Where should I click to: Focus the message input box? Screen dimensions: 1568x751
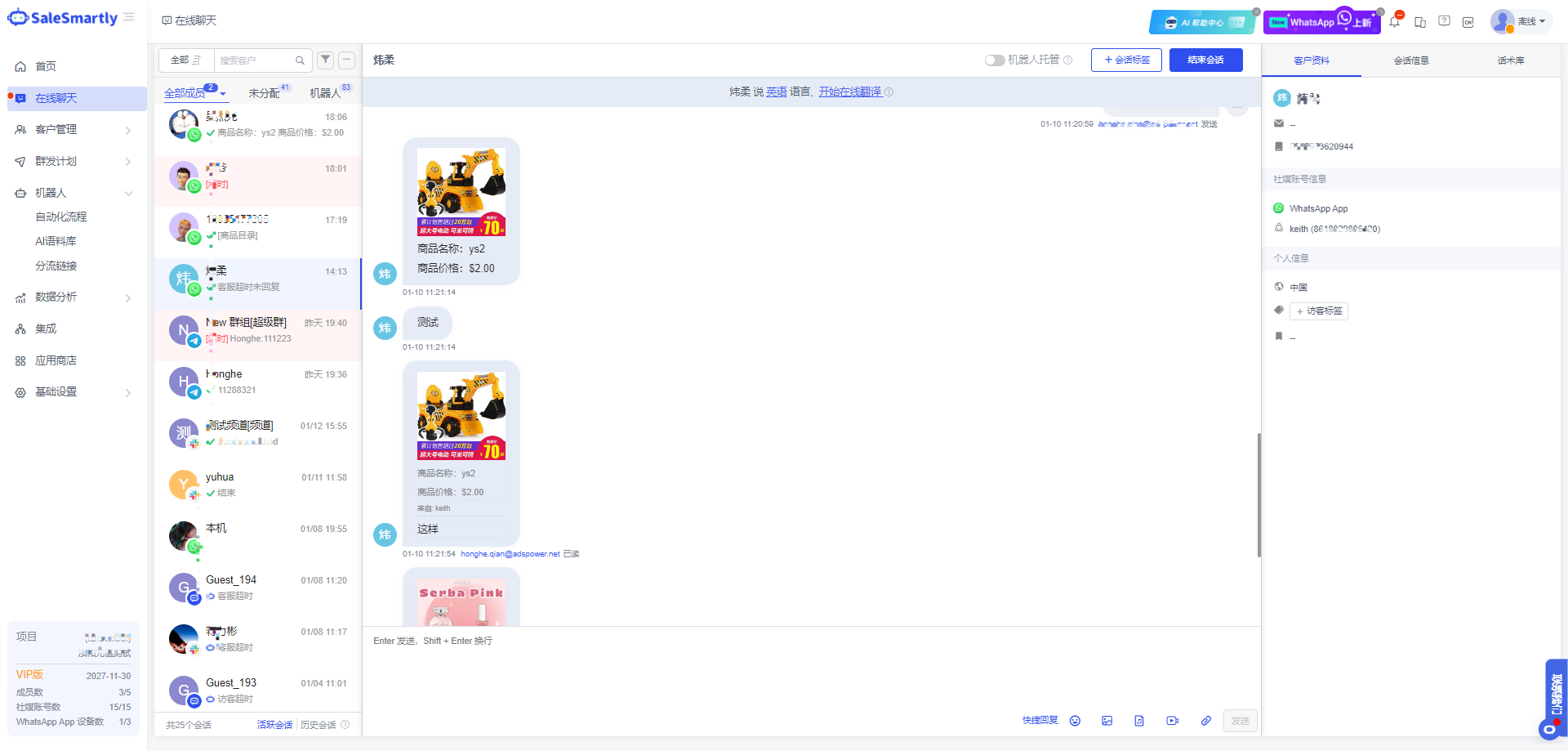click(x=811, y=670)
